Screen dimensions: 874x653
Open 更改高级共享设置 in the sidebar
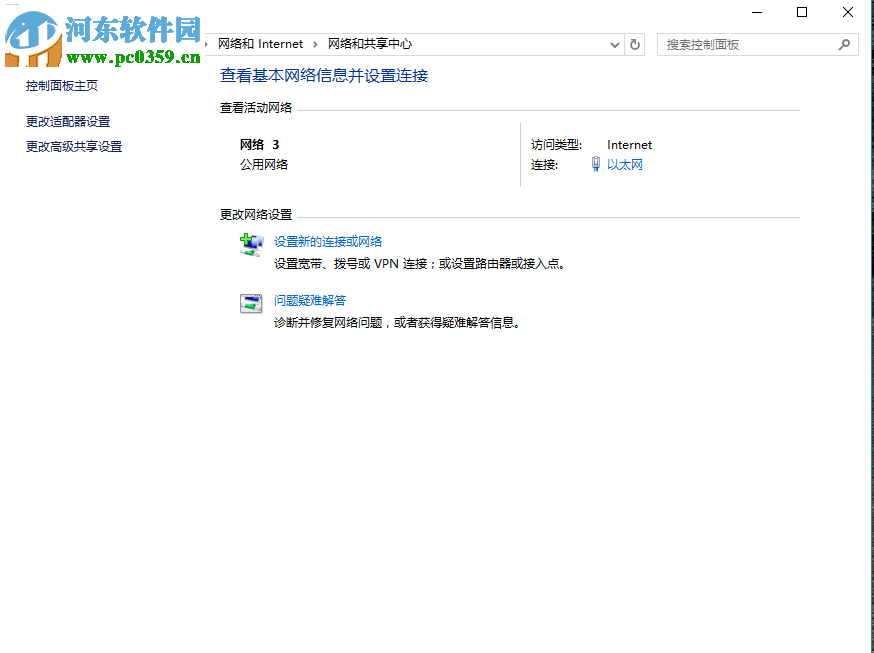(73, 146)
